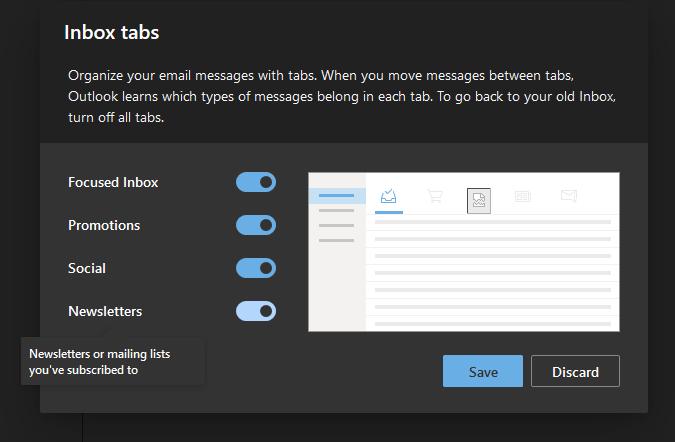The image size is (675, 442).
Task: Turn off the Focused Inbox toggle
Action: 256,182
